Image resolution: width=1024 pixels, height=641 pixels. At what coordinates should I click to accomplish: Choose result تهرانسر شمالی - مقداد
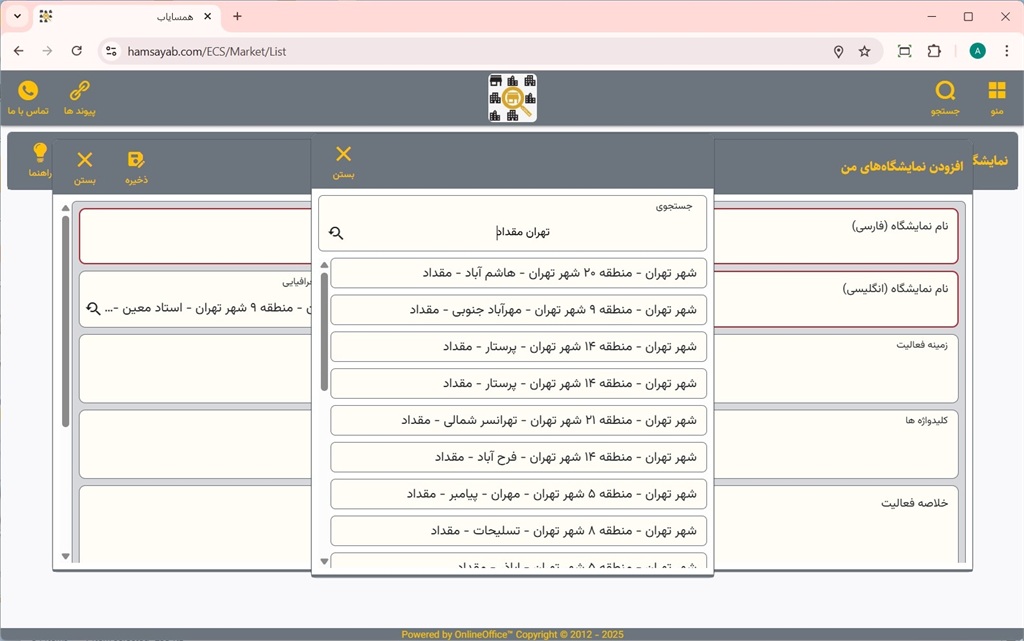coord(518,420)
